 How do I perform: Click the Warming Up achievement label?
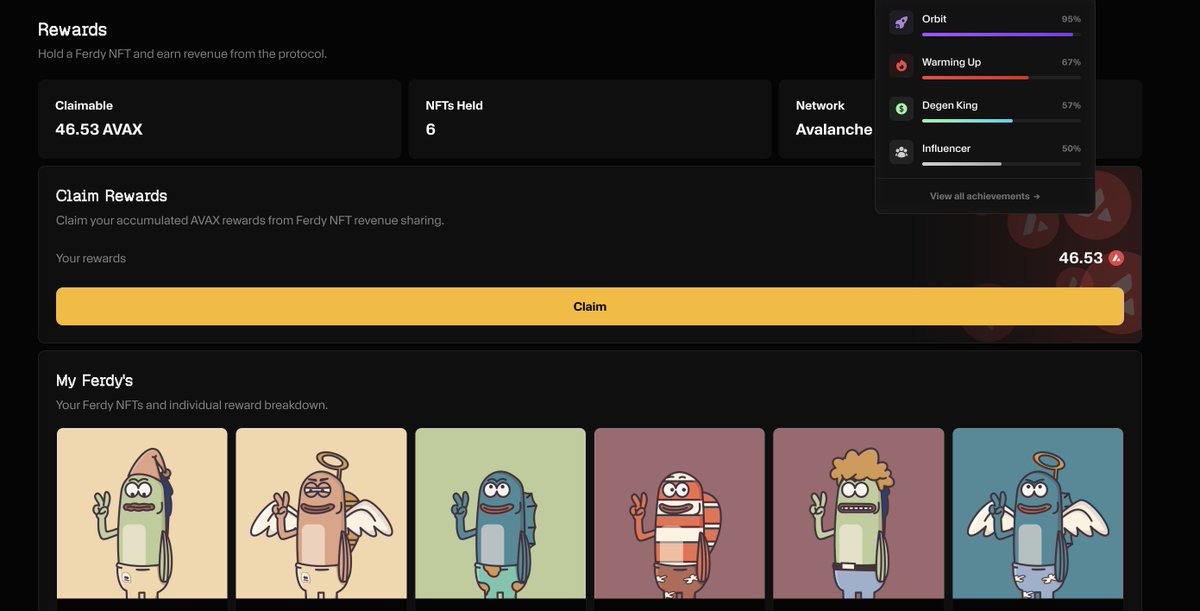pos(951,62)
